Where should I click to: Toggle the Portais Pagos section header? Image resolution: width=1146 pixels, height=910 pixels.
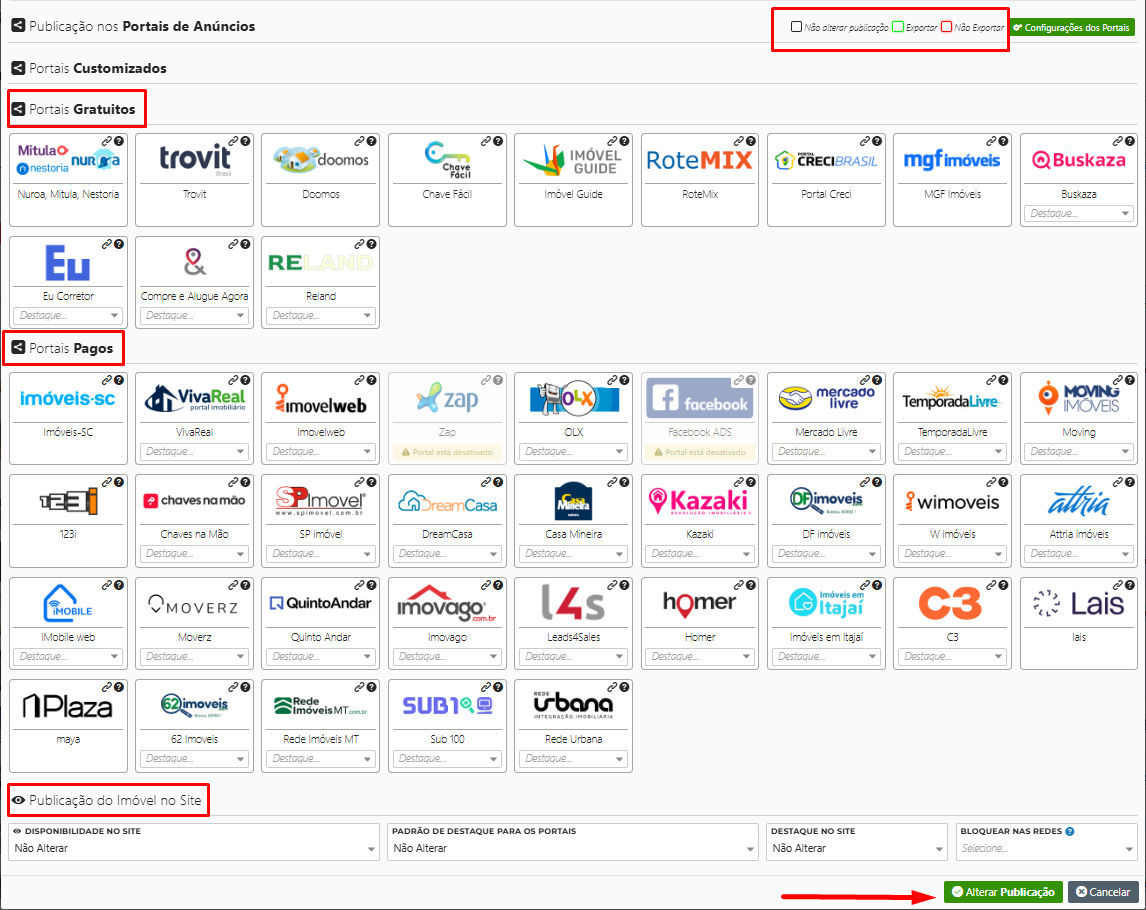tap(66, 348)
